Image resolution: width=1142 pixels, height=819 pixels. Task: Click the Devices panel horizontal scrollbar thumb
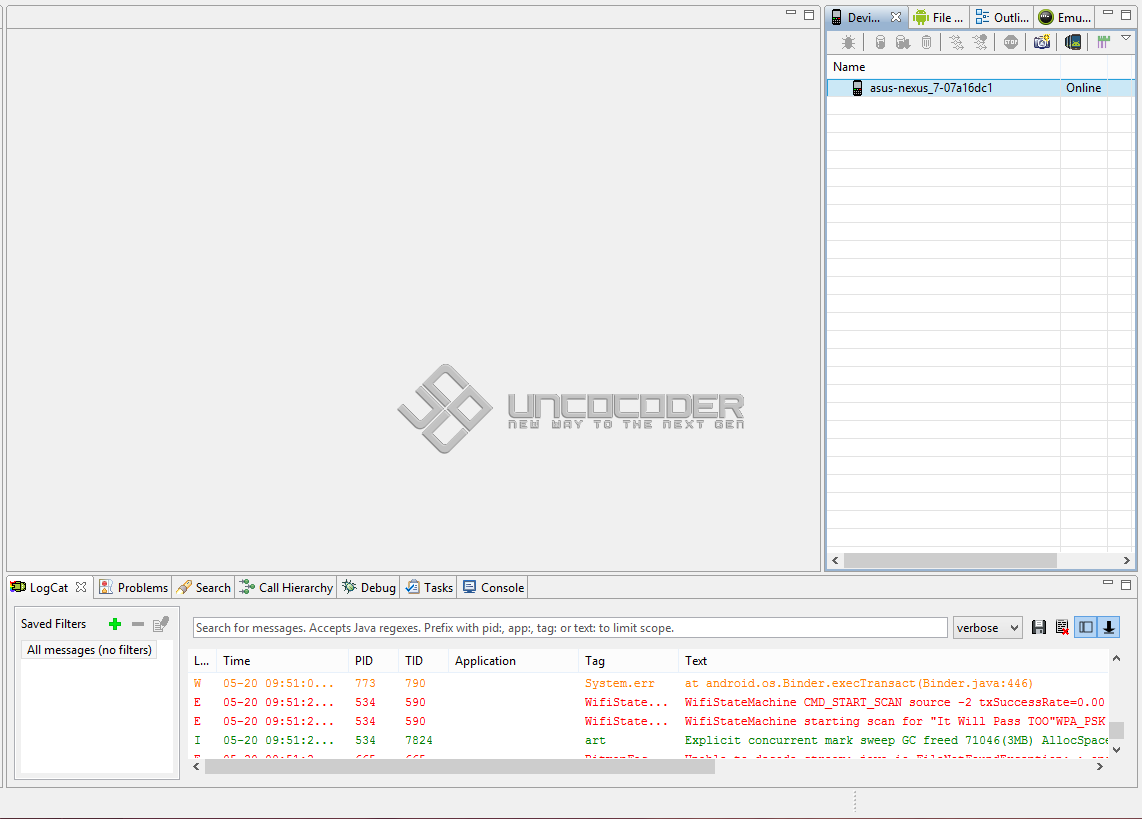pyautogui.click(x=950, y=561)
